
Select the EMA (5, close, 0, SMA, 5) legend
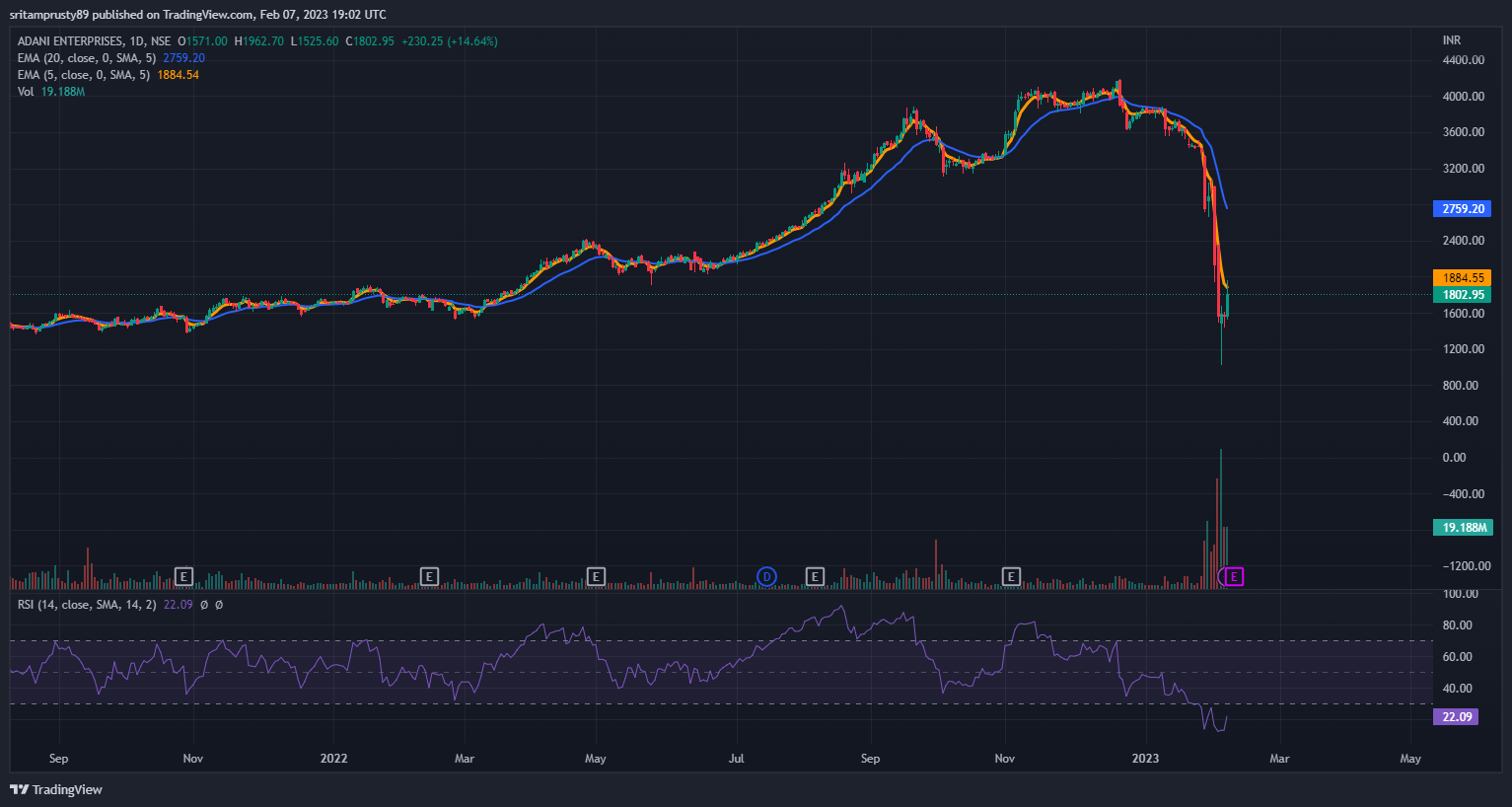pos(84,75)
